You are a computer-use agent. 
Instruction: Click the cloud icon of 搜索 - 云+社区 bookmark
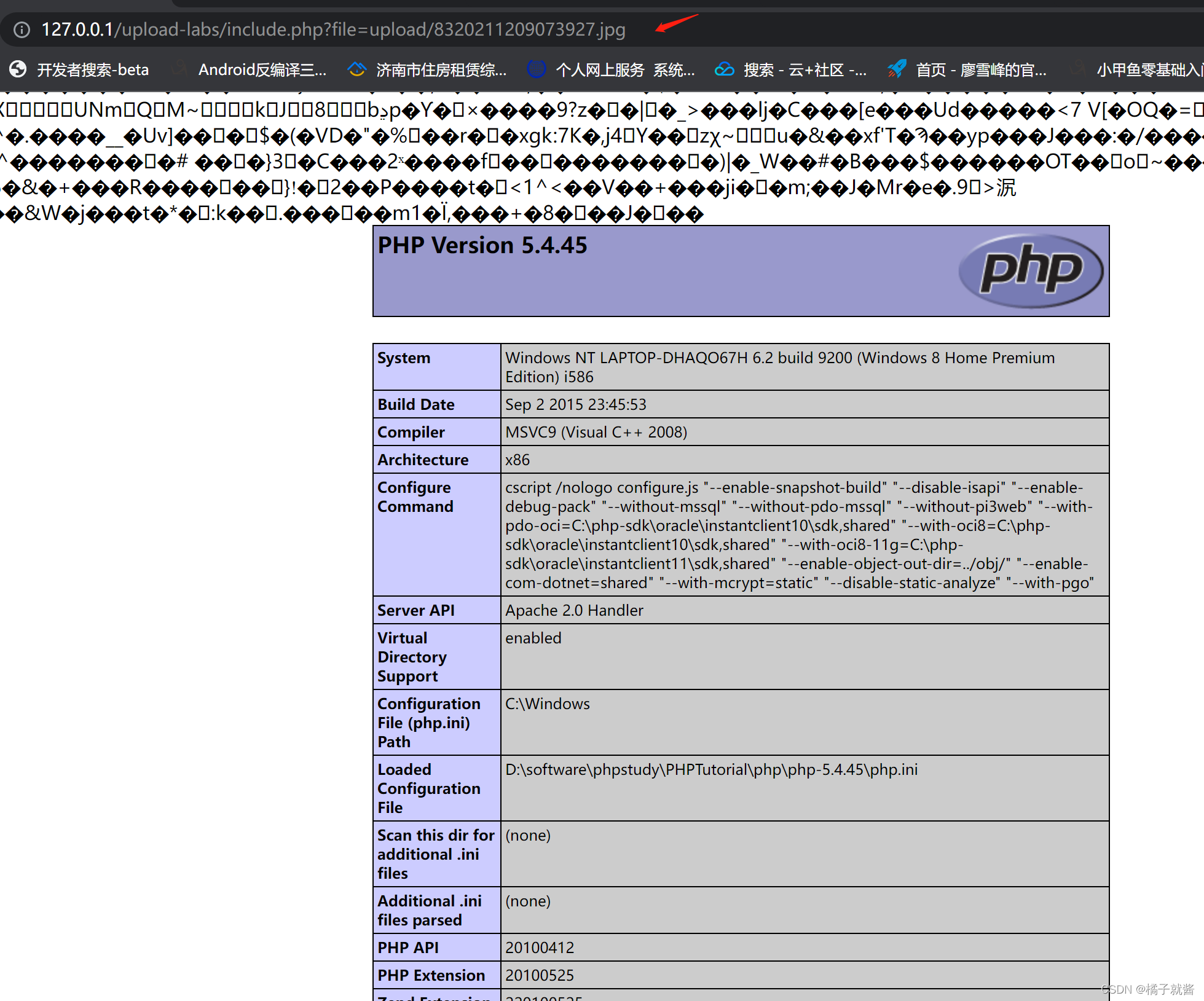[x=724, y=69]
